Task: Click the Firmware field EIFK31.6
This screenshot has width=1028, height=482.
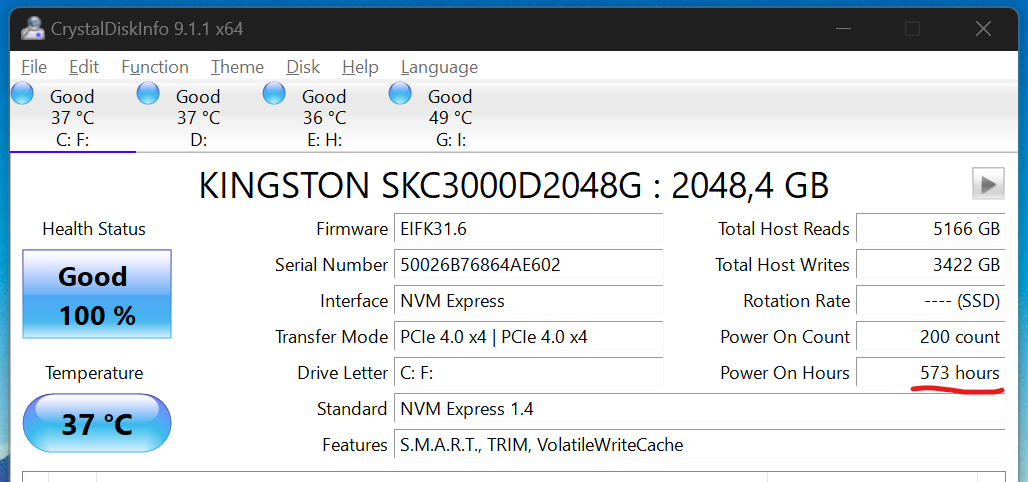Action: coord(528,229)
